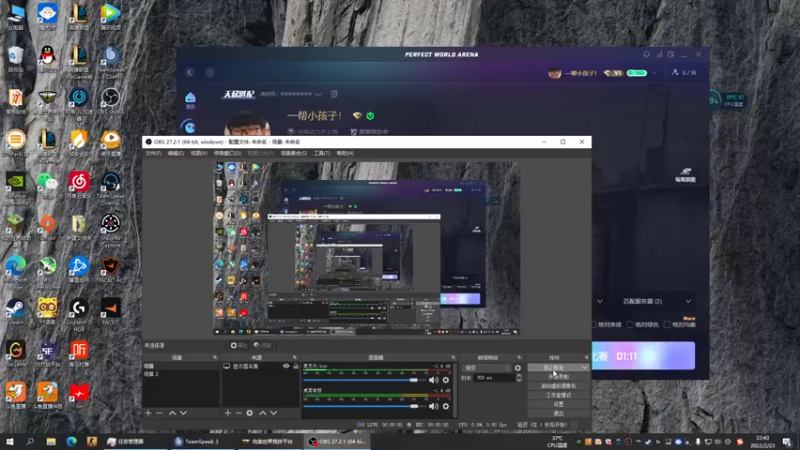Viewport: 800px width, 450px height.
Task: Open 每周回顾 weekly review in arena
Action: point(685,174)
